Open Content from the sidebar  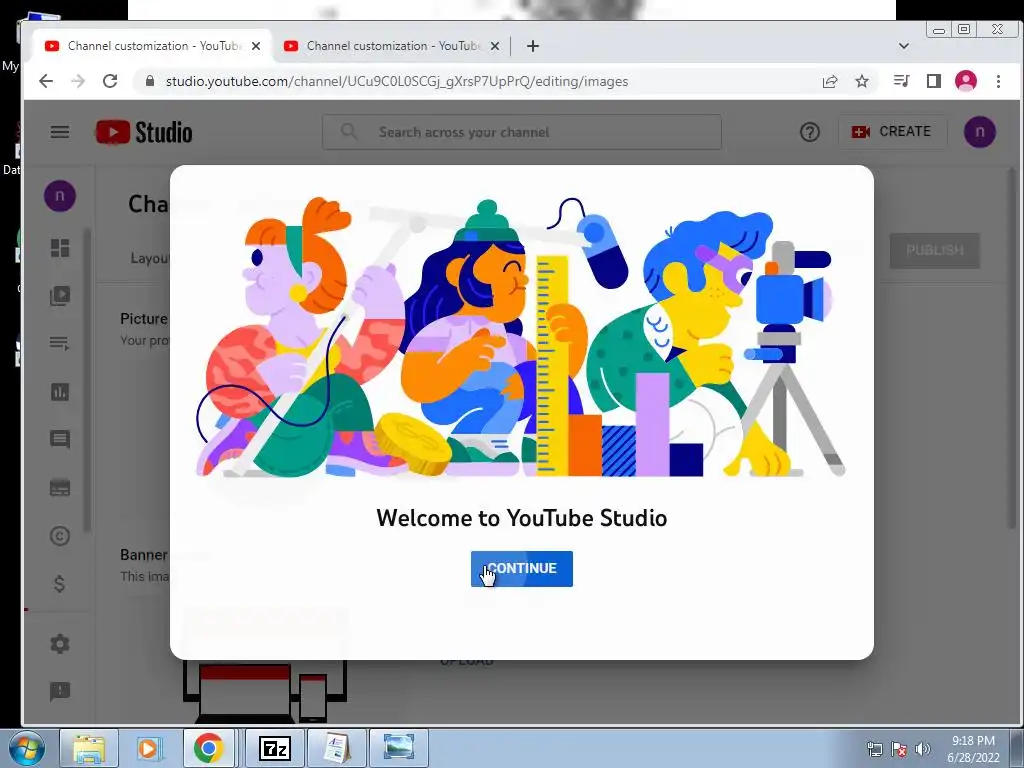(x=60, y=296)
